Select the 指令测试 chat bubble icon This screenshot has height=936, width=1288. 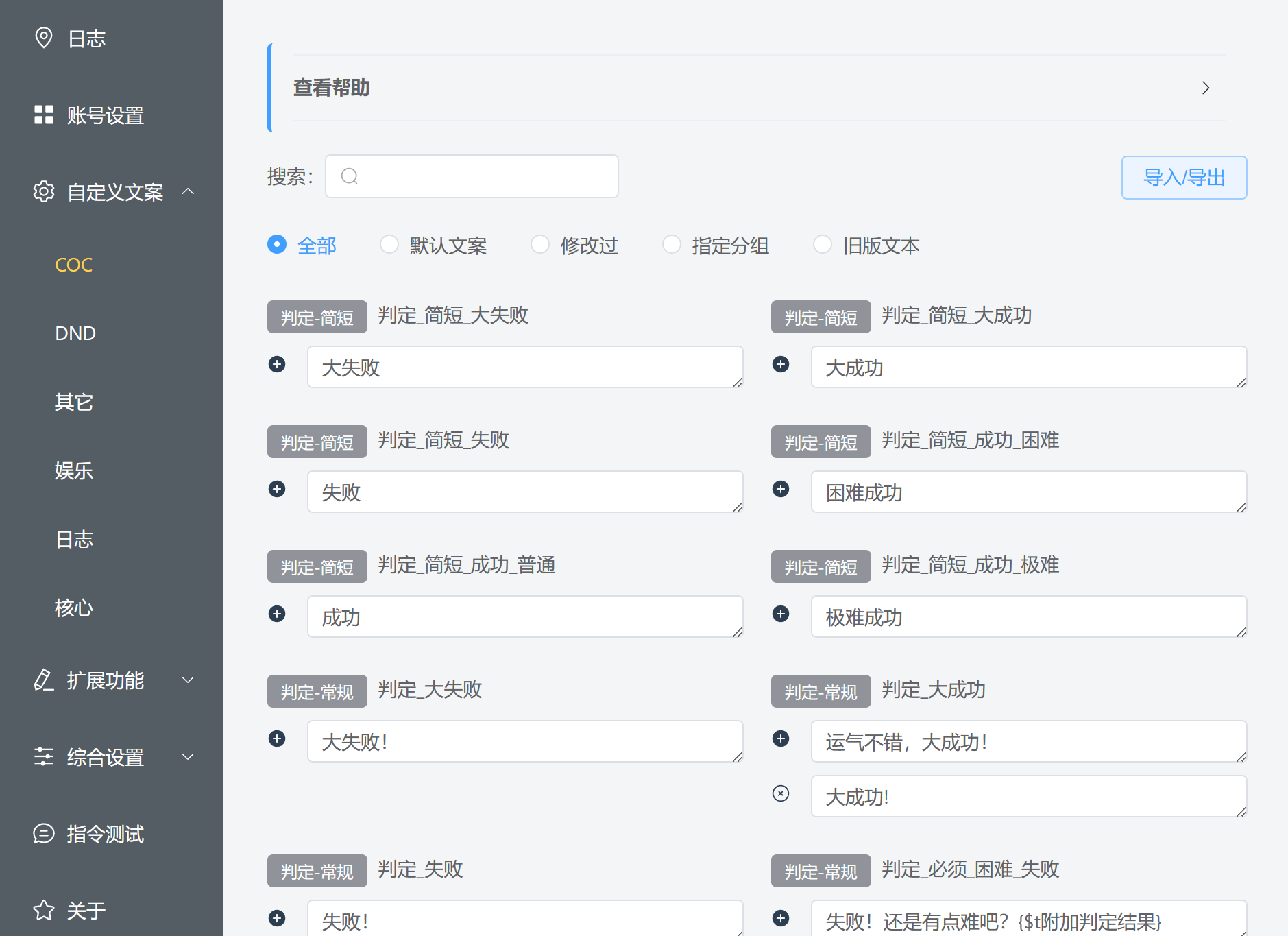click(44, 834)
